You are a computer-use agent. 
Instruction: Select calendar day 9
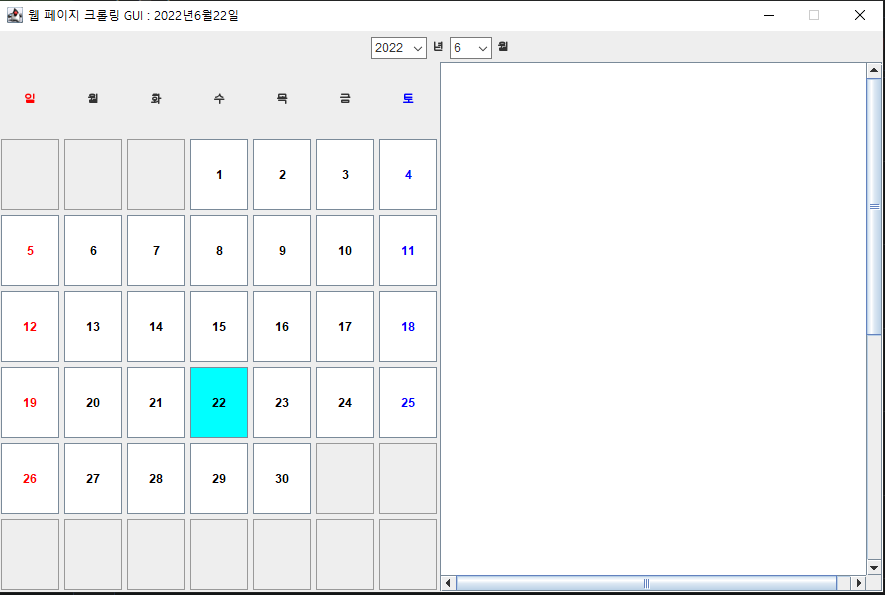point(282,251)
